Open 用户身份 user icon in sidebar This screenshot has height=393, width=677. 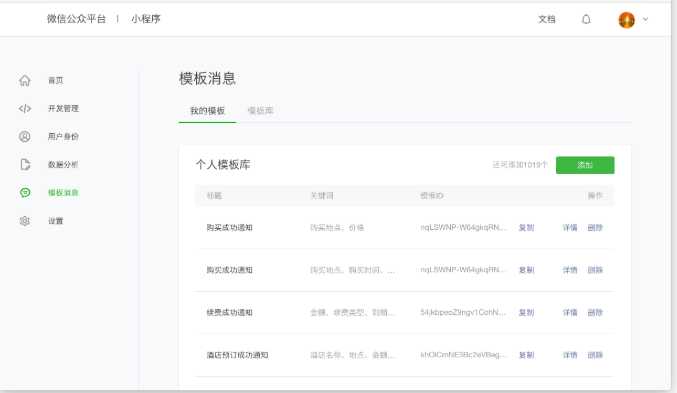[25, 136]
